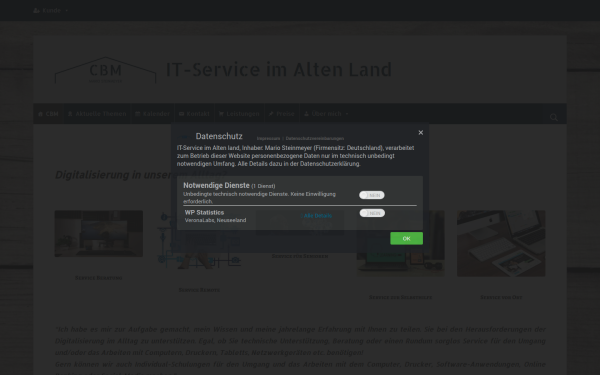Open the Leistungen menu item
600x375 pixels.
[x=239, y=114]
